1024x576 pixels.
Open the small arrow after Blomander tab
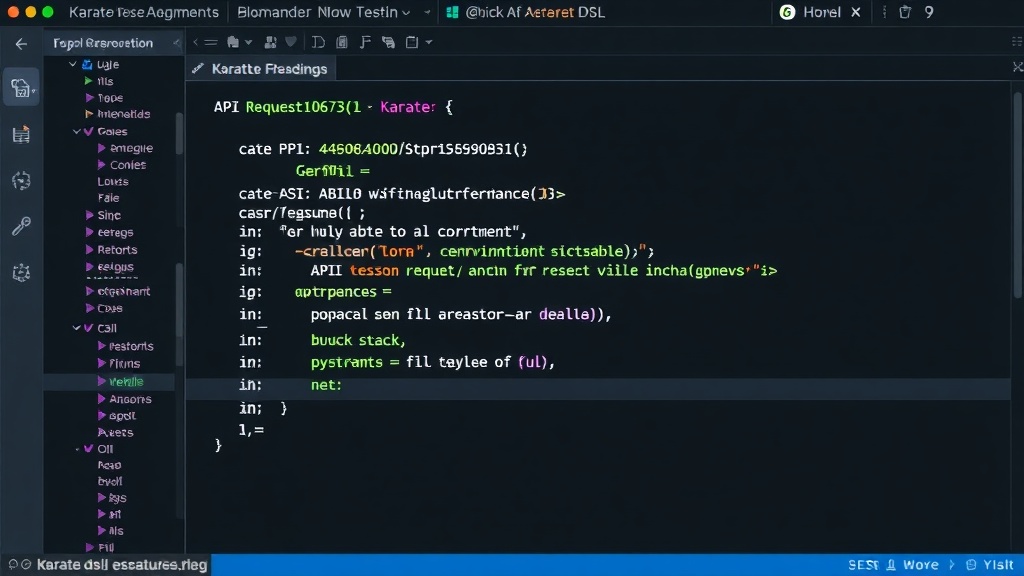pos(427,12)
